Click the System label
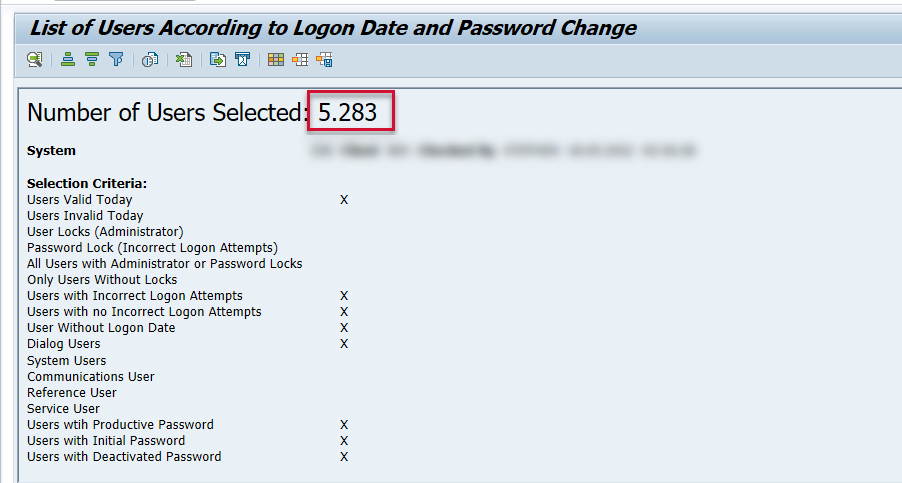The width and height of the screenshot is (902, 483). [x=51, y=151]
